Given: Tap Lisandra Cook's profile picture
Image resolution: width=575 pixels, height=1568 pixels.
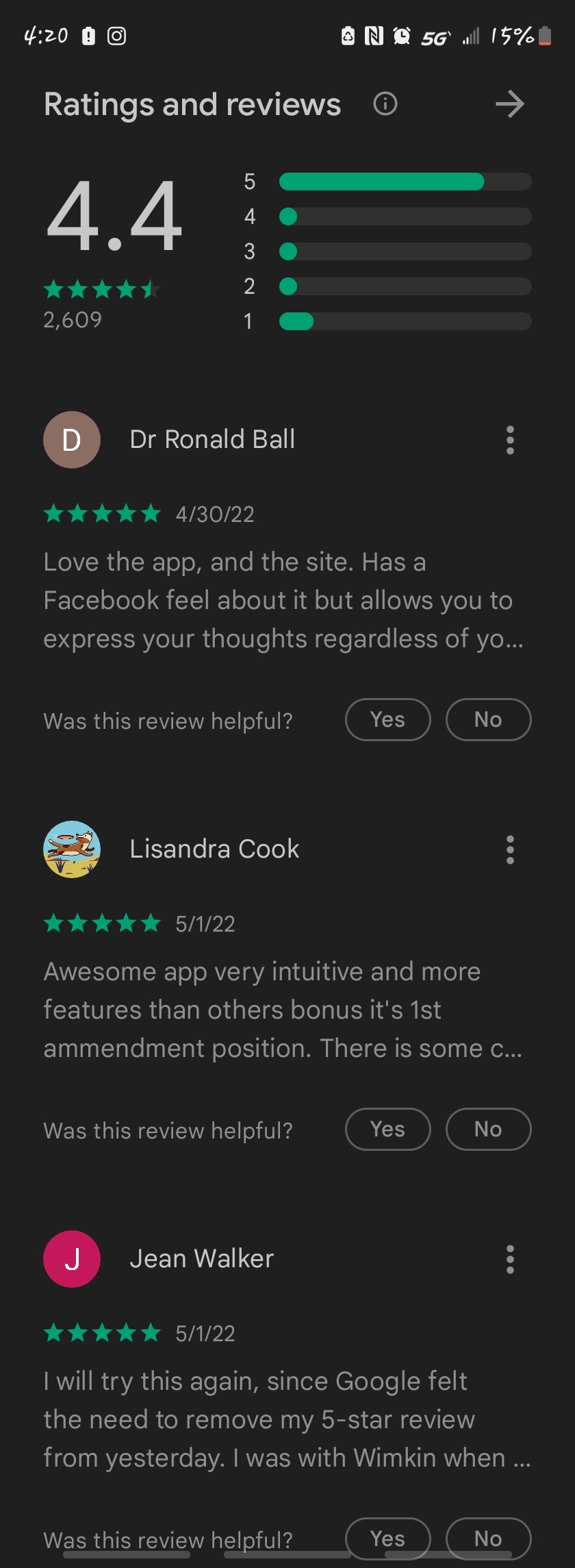Looking at the screenshot, I should click(x=72, y=849).
